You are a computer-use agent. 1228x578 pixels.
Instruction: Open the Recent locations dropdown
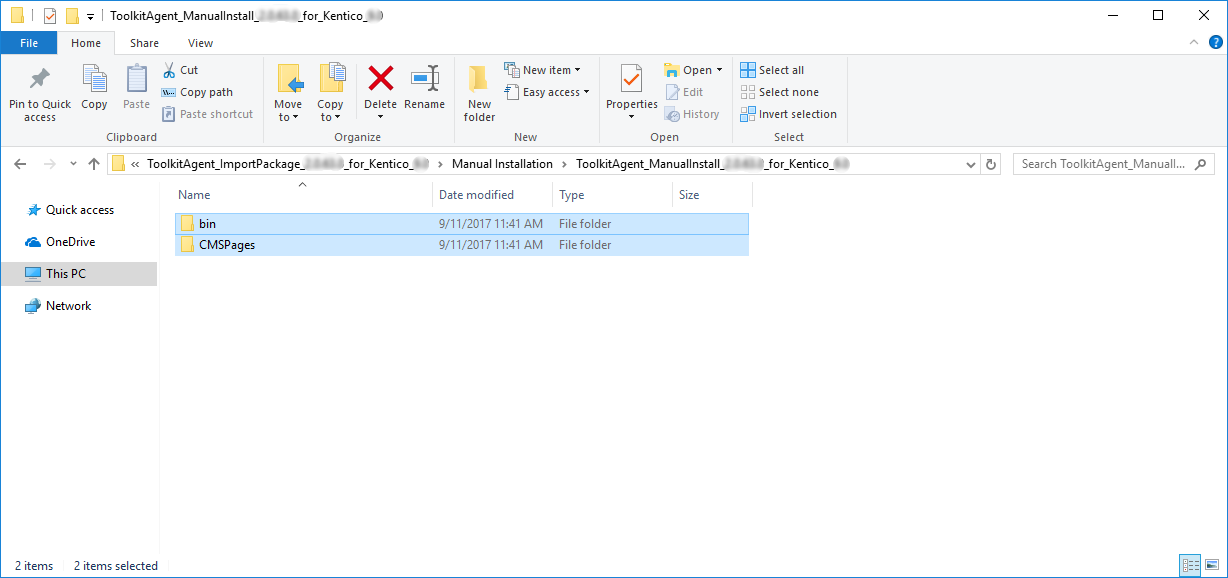coord(73,164)
